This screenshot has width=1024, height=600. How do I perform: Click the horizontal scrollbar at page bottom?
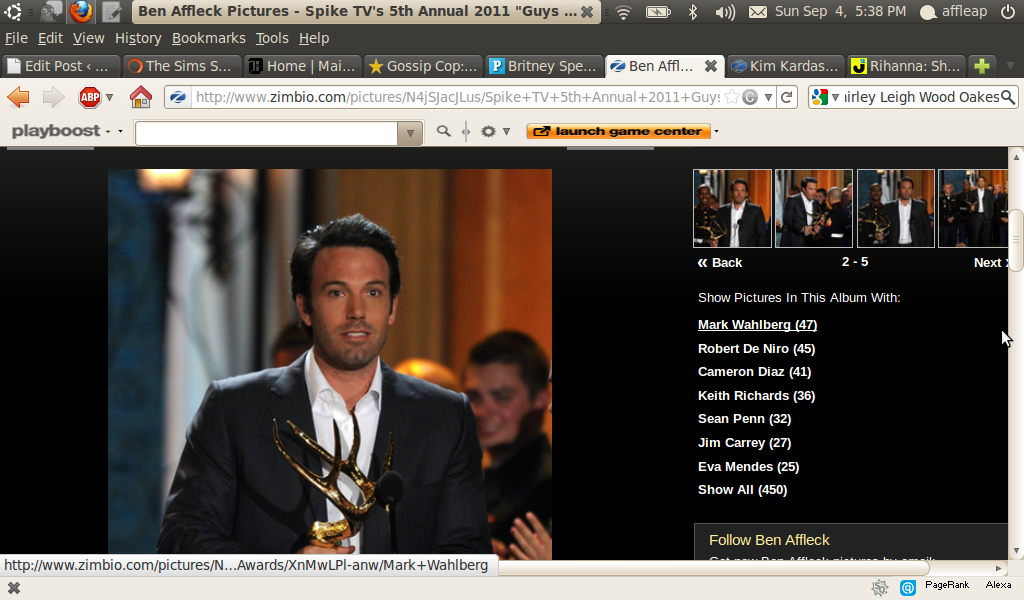(x=715, y=568)
